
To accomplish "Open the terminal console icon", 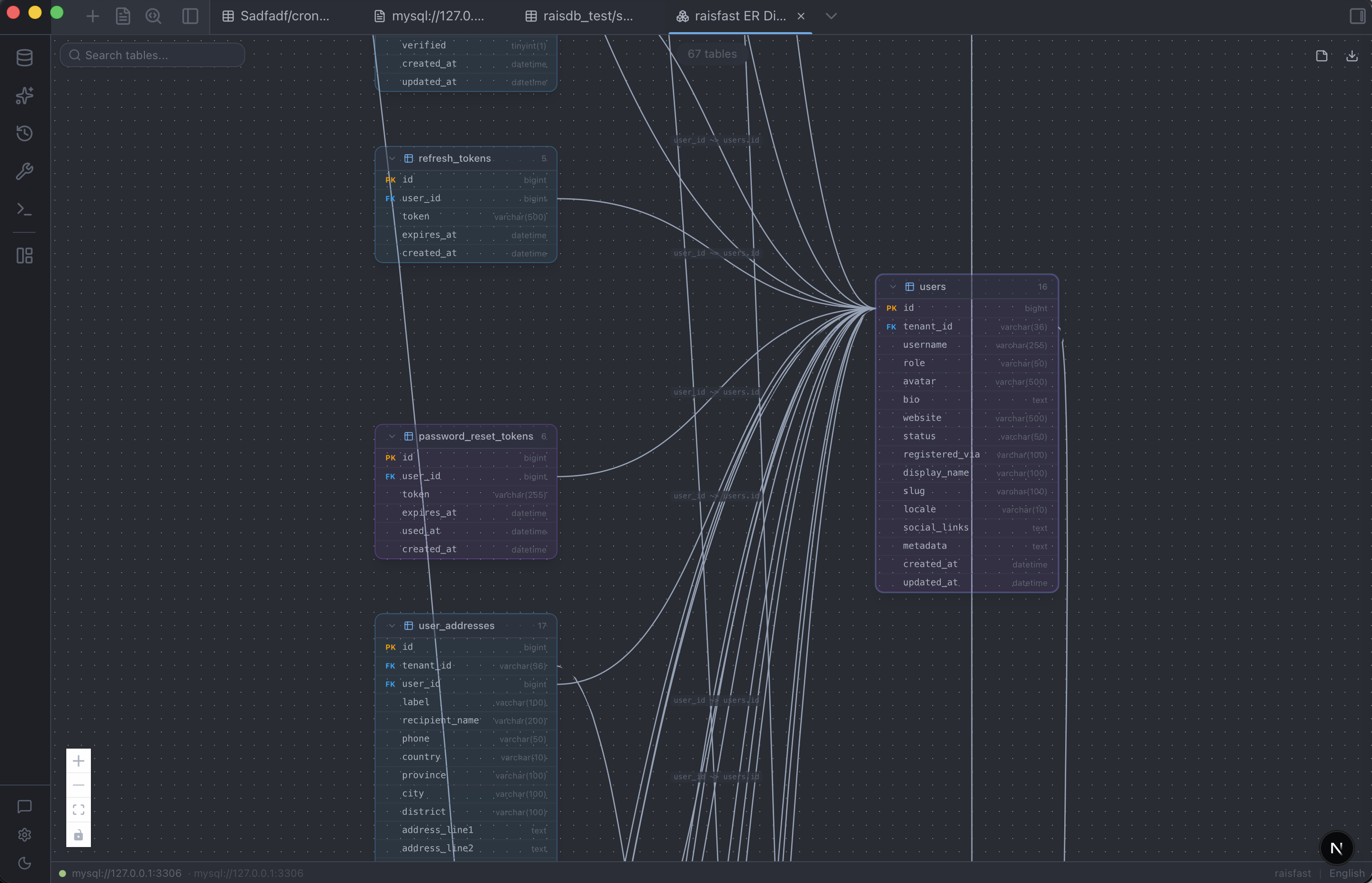I will coord(24,209).
